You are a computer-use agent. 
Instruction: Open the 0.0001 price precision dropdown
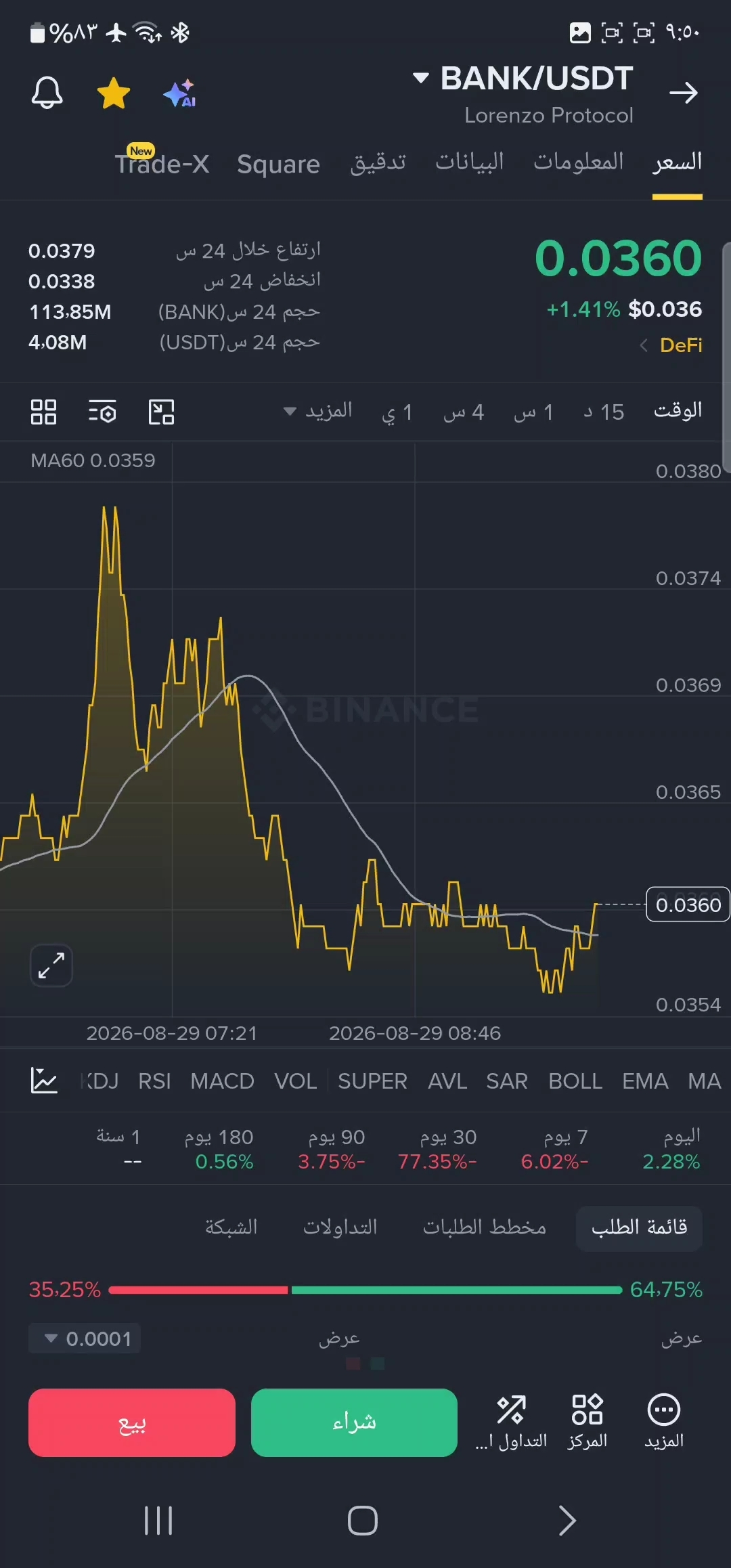click(85, 1338)
